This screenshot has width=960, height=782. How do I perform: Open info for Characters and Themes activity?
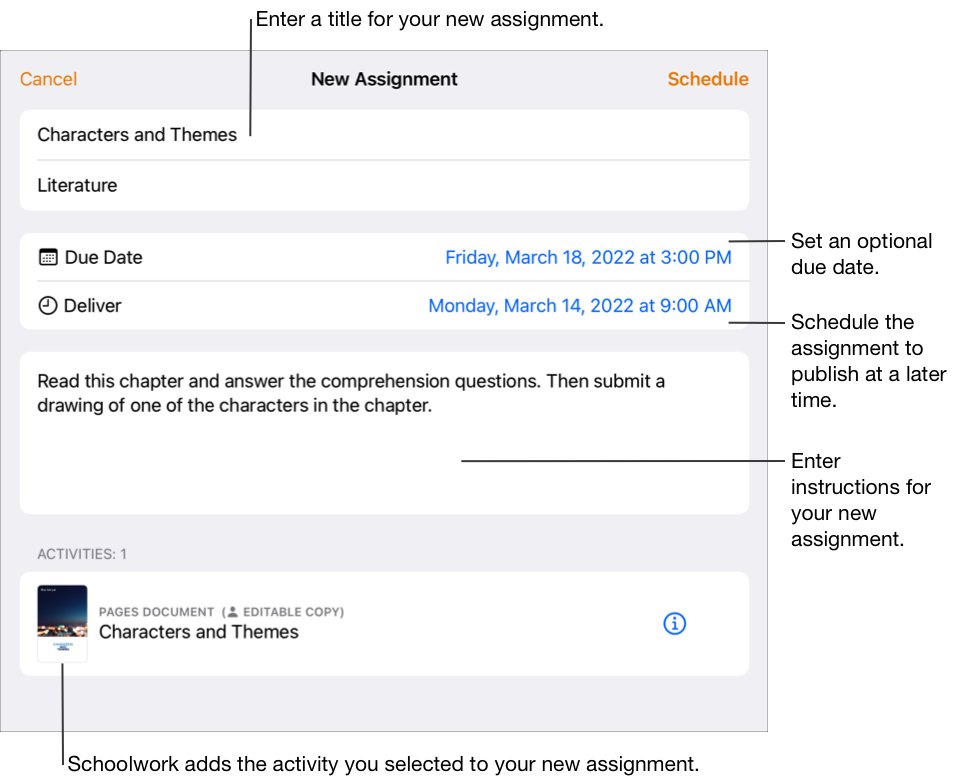tap(675, 624)
